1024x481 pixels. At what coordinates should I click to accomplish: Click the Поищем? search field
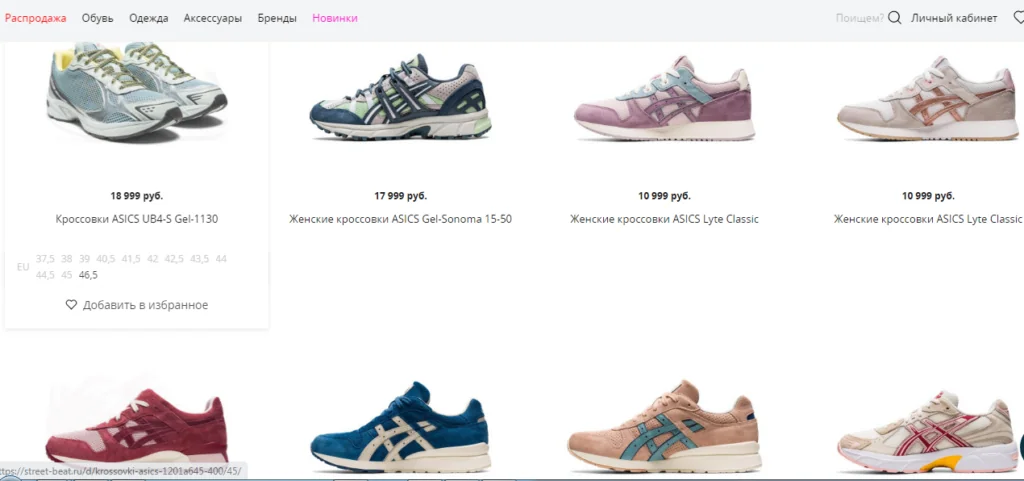(x=859, y=18)
